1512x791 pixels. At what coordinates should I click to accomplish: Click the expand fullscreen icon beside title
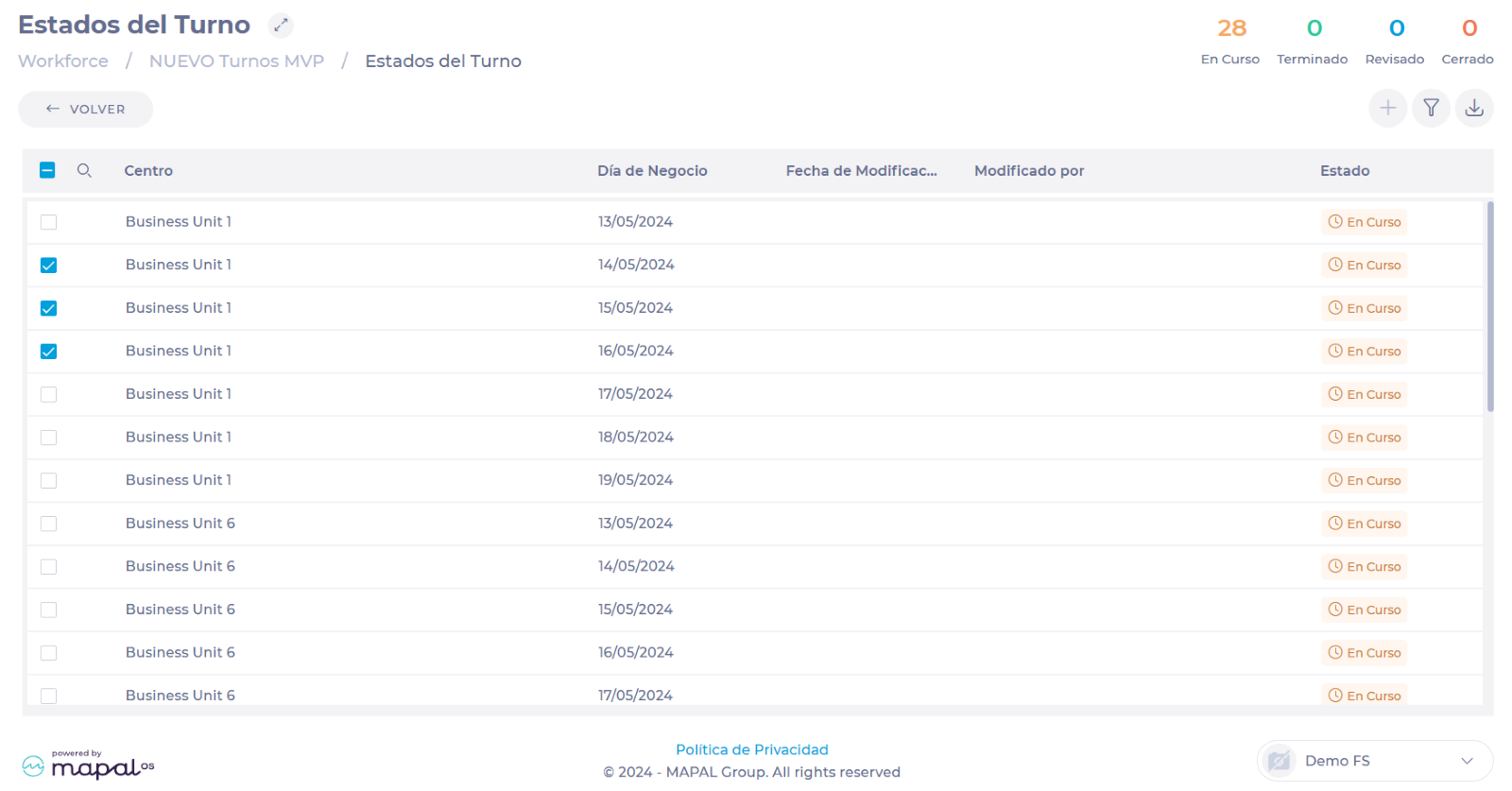281,26
